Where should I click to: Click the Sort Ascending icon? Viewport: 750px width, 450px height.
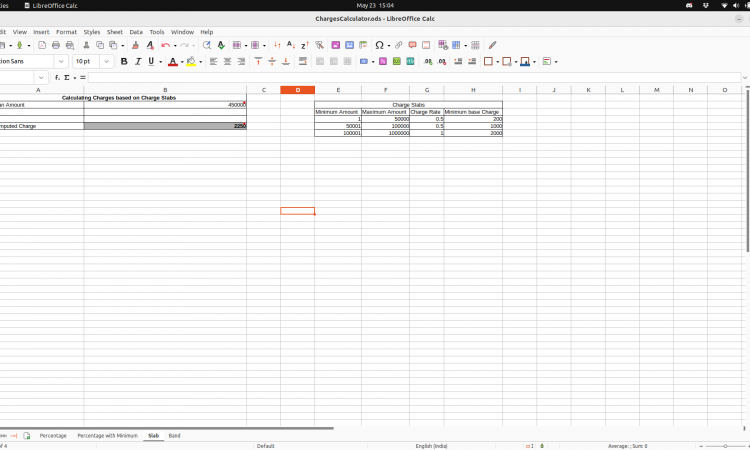pos(290,45)
